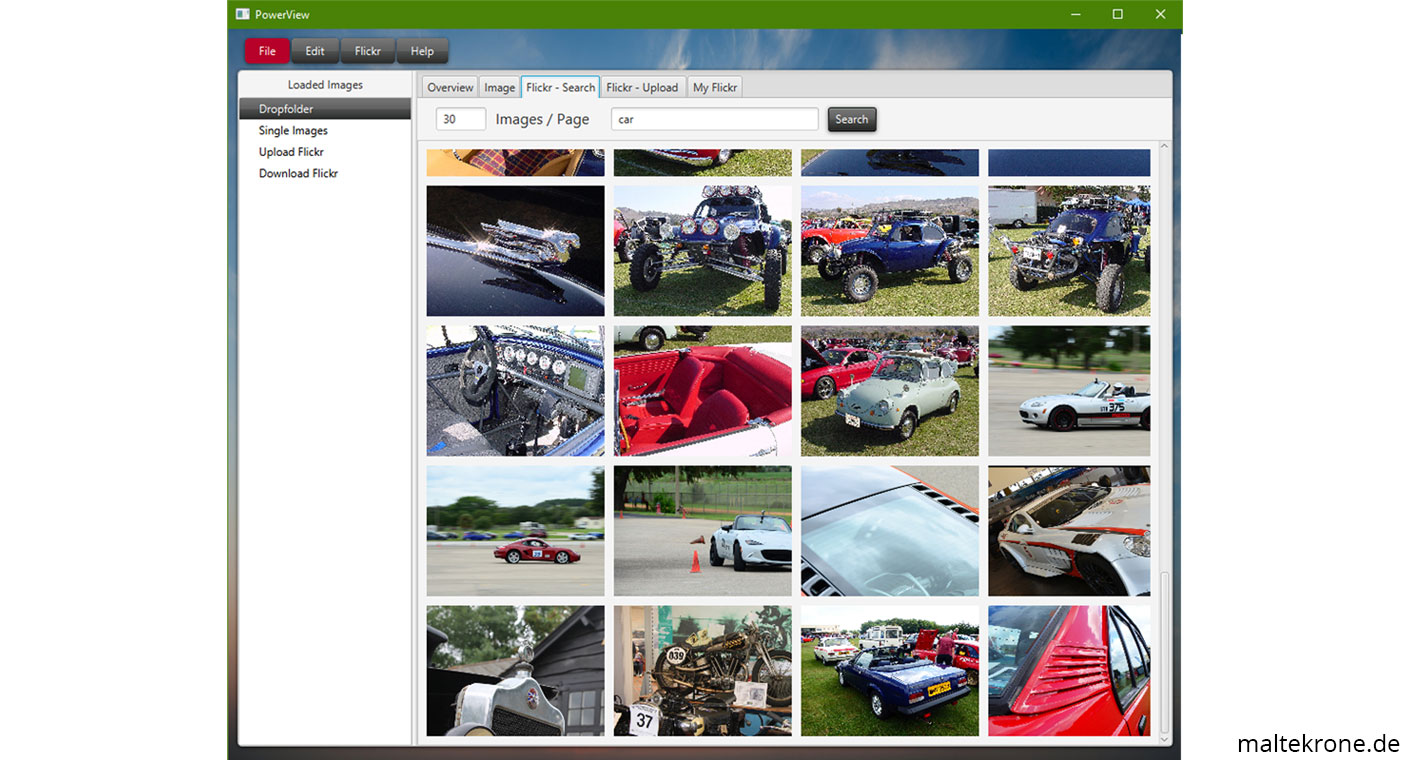Image resolution: width=1409 pixels, height=760 pixels.
Task: Open the vintage car grille thumbnail
Action: (516, 671)
